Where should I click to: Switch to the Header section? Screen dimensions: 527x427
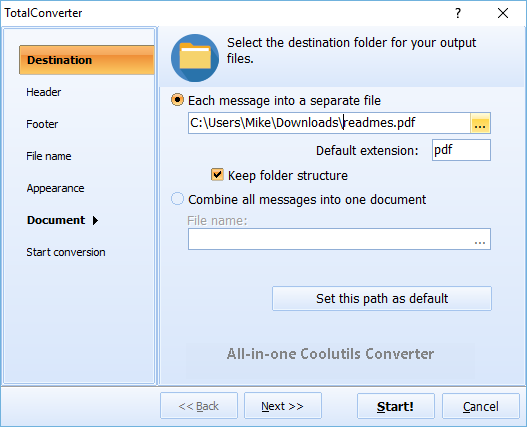click(x=44, y=92)
